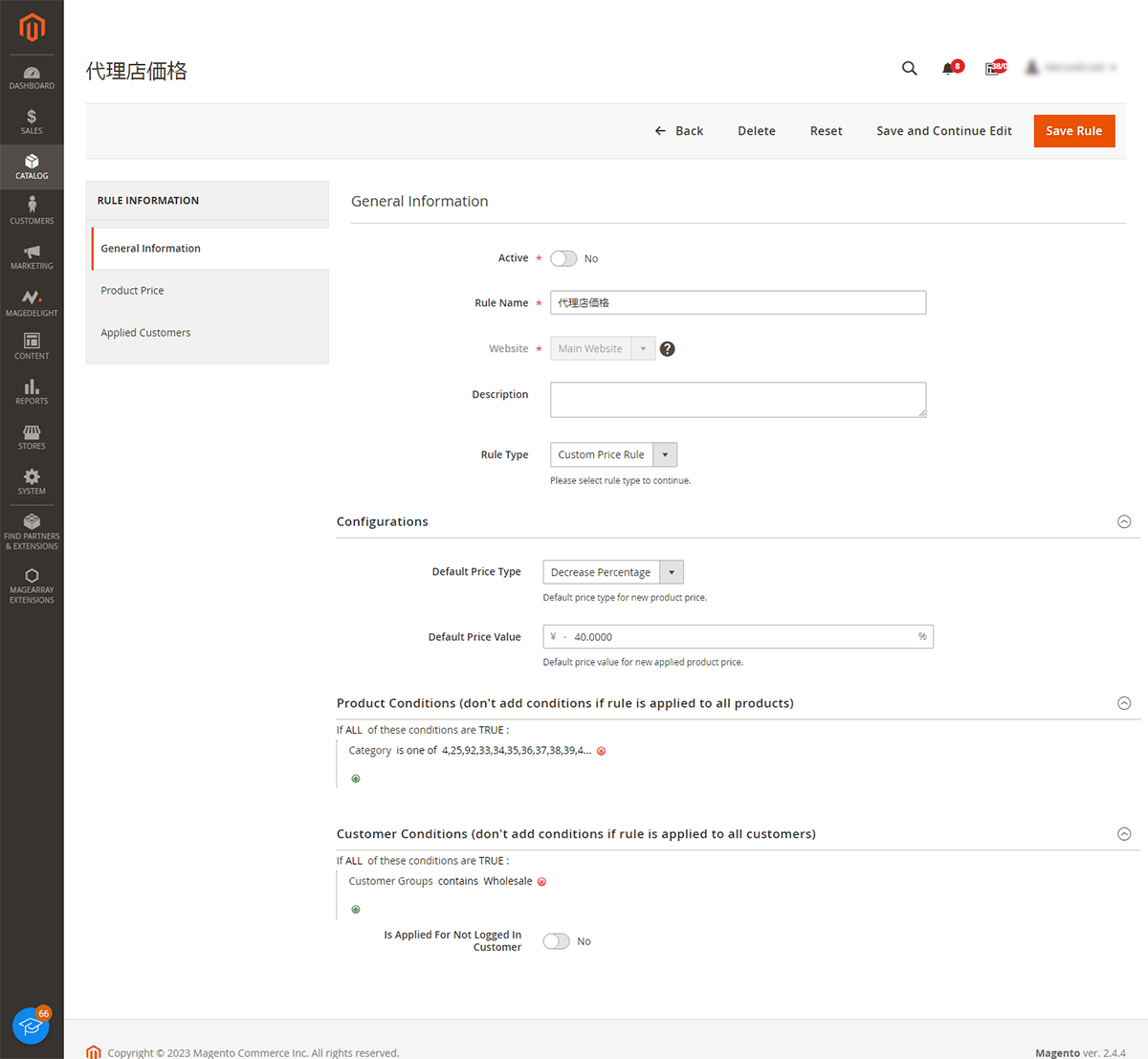Image resolution: width=1148 pixels, height=1059 pixels.
Task: Open the Website dropdown
Action: pyautogui.click(x=603, y=349)
